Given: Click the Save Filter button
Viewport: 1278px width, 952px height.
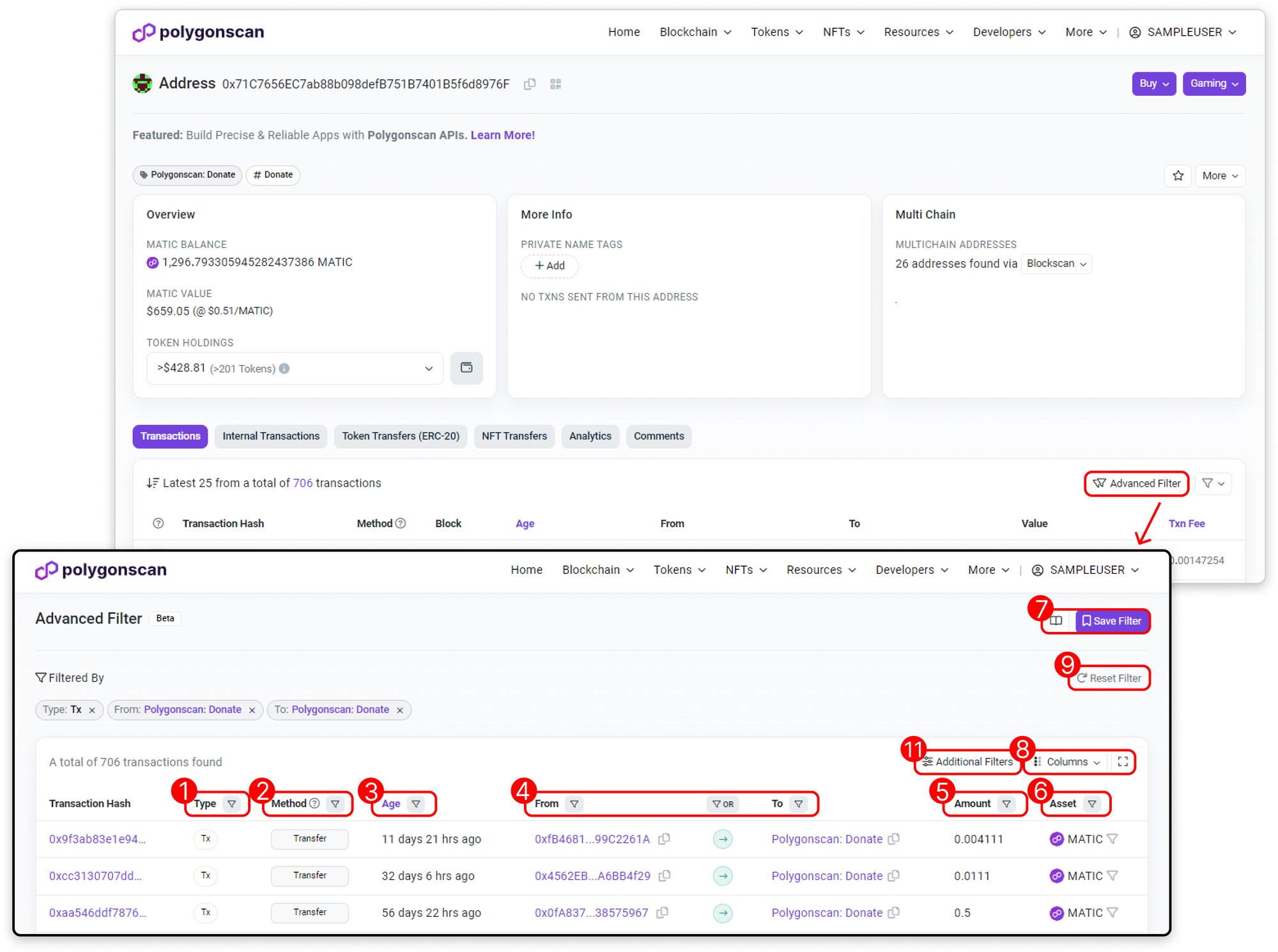Looking at the screenshot, I should tap(1112, 621).
